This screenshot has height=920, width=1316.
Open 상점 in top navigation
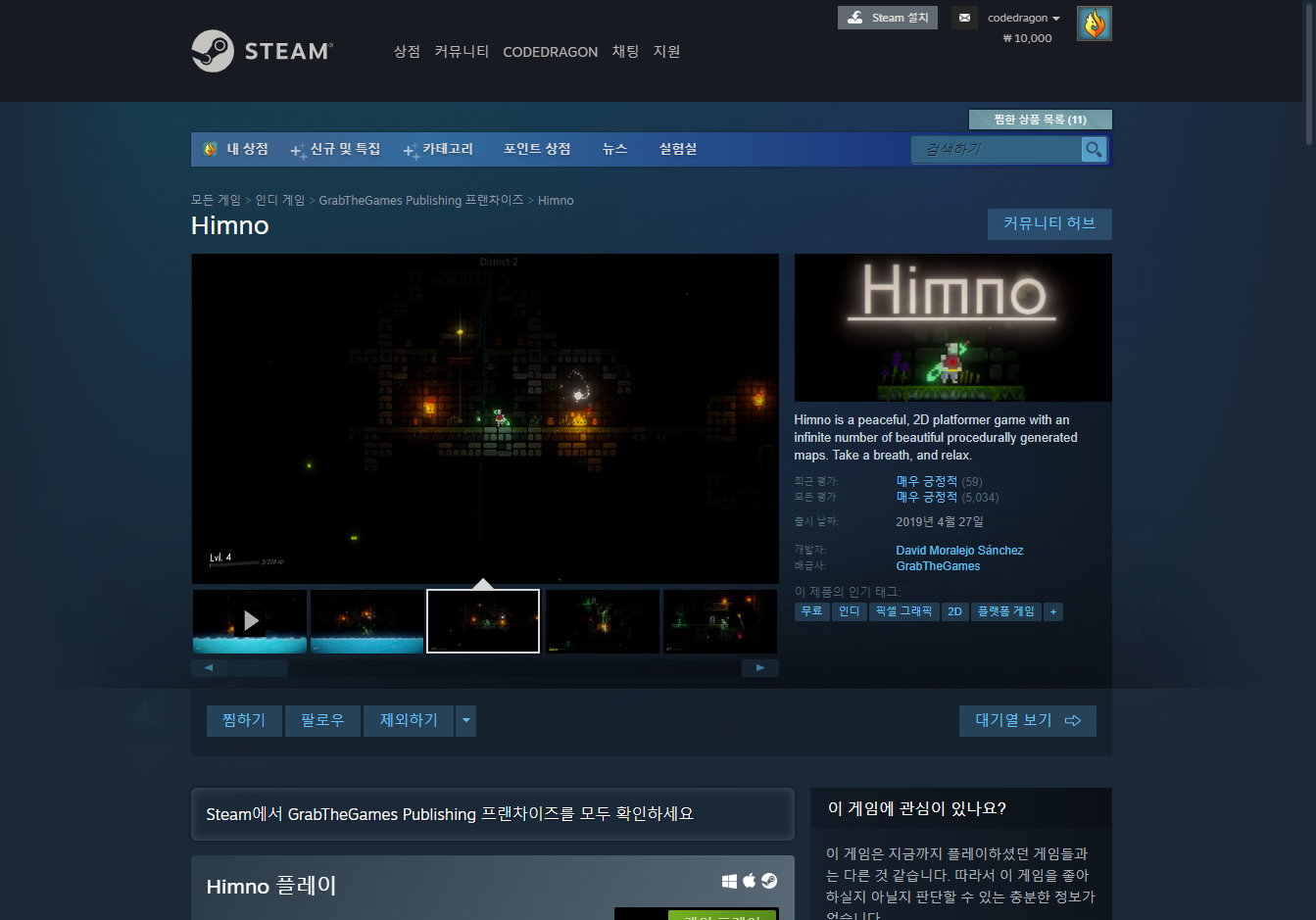click(x=407, y=51)
